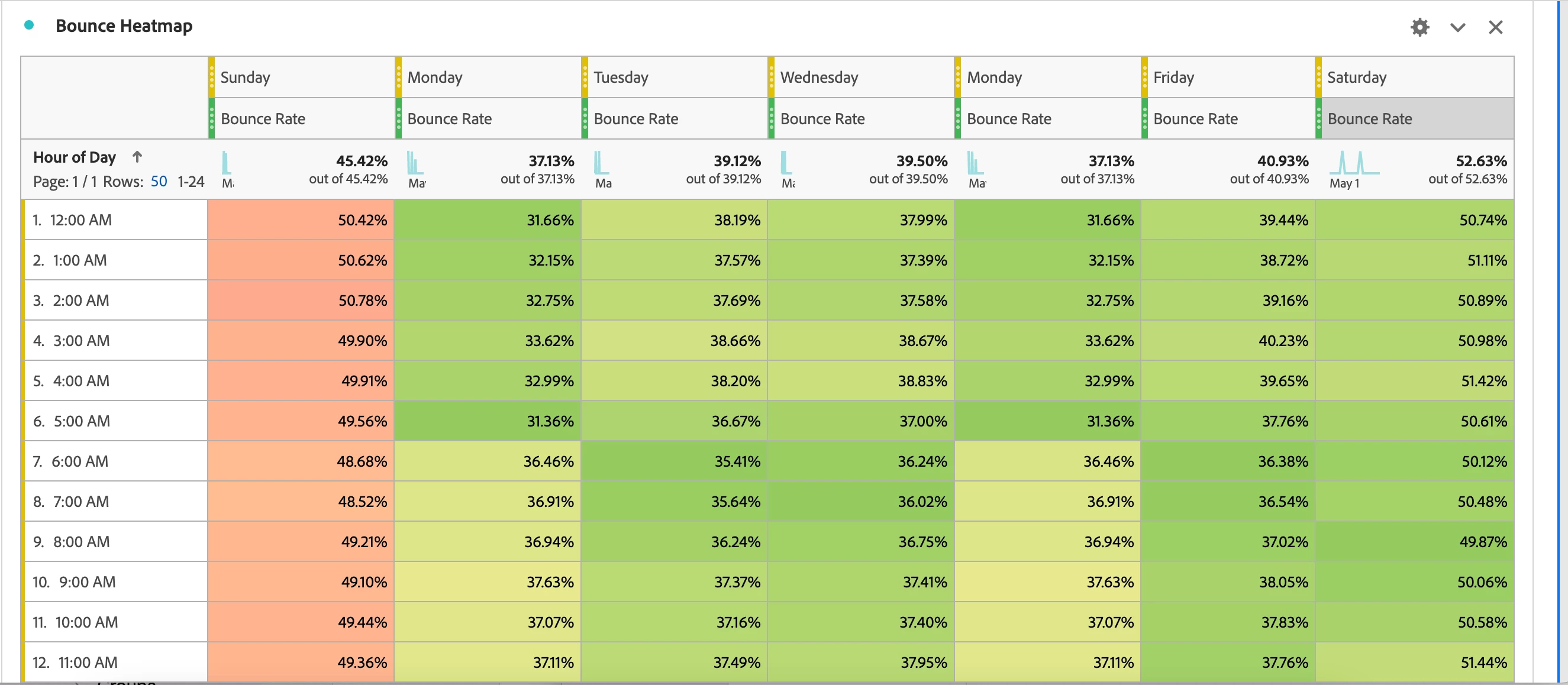Image resolution: width=1568 pixels, height=685 pixels.
Task: Select the 5:00 AM row label
Action: 82,421
